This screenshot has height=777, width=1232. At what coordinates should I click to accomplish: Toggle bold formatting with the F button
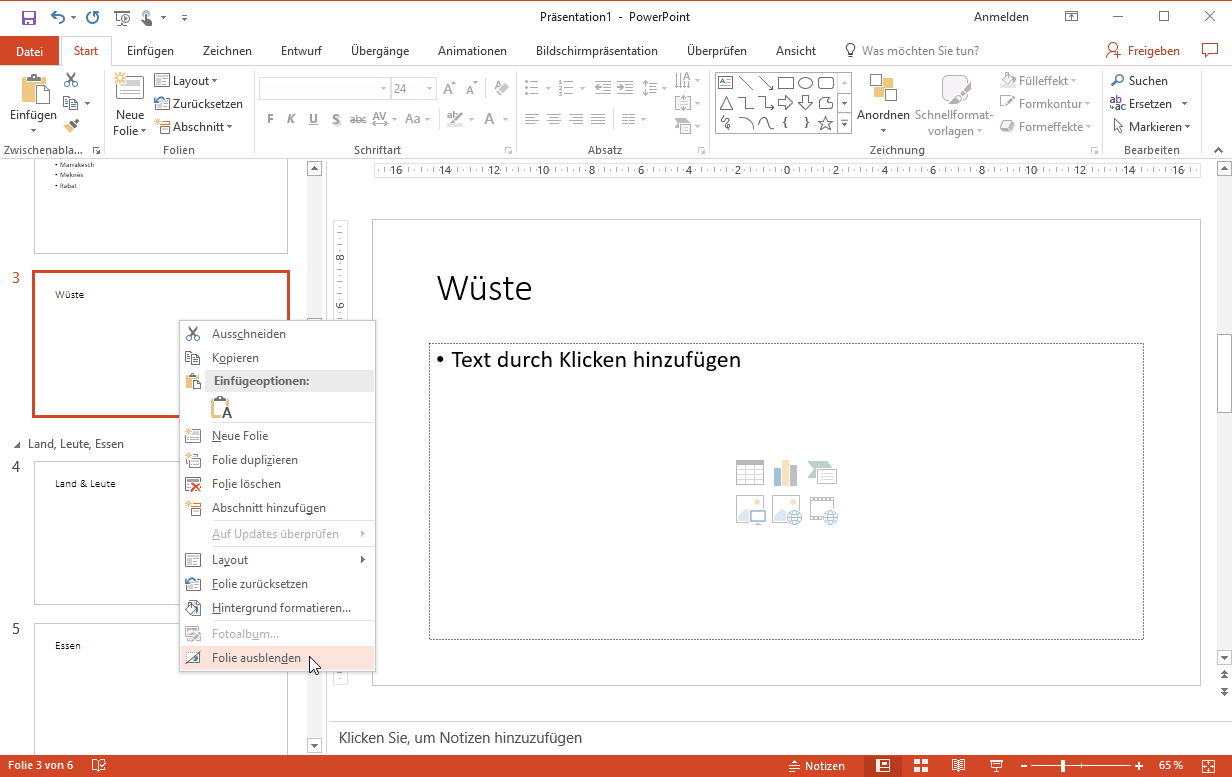click(270, 119)
